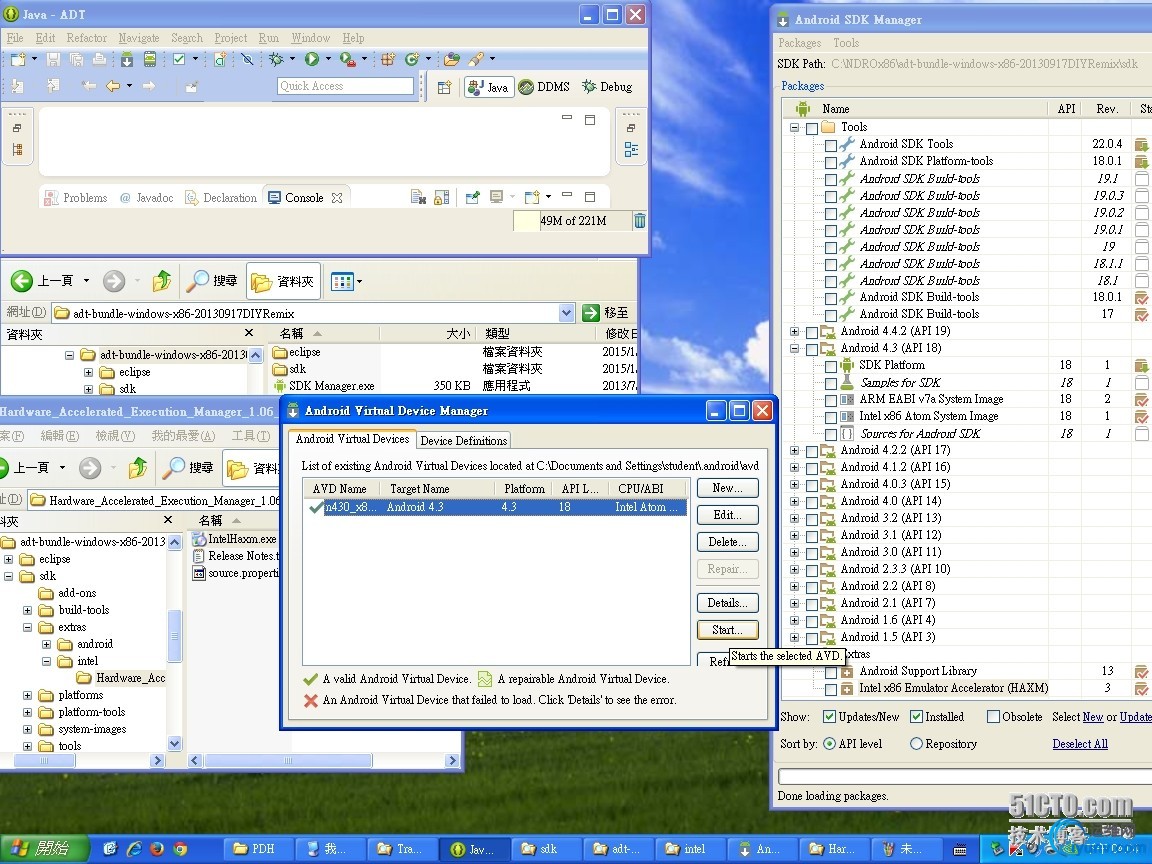Open the explorer address bar dropdown
The width and height of the screenshot is (1152, 864).
point(567,313)
